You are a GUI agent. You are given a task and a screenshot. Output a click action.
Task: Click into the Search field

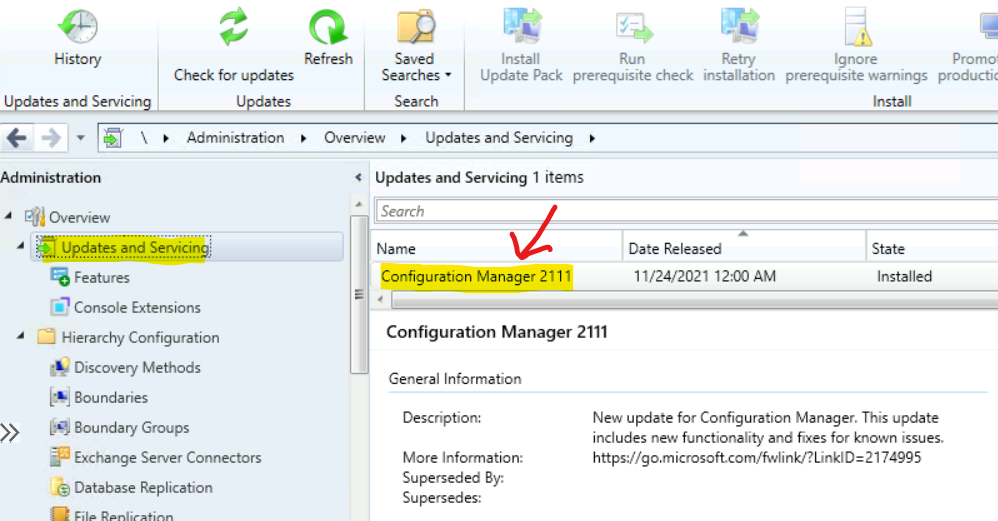coord(686,211)
